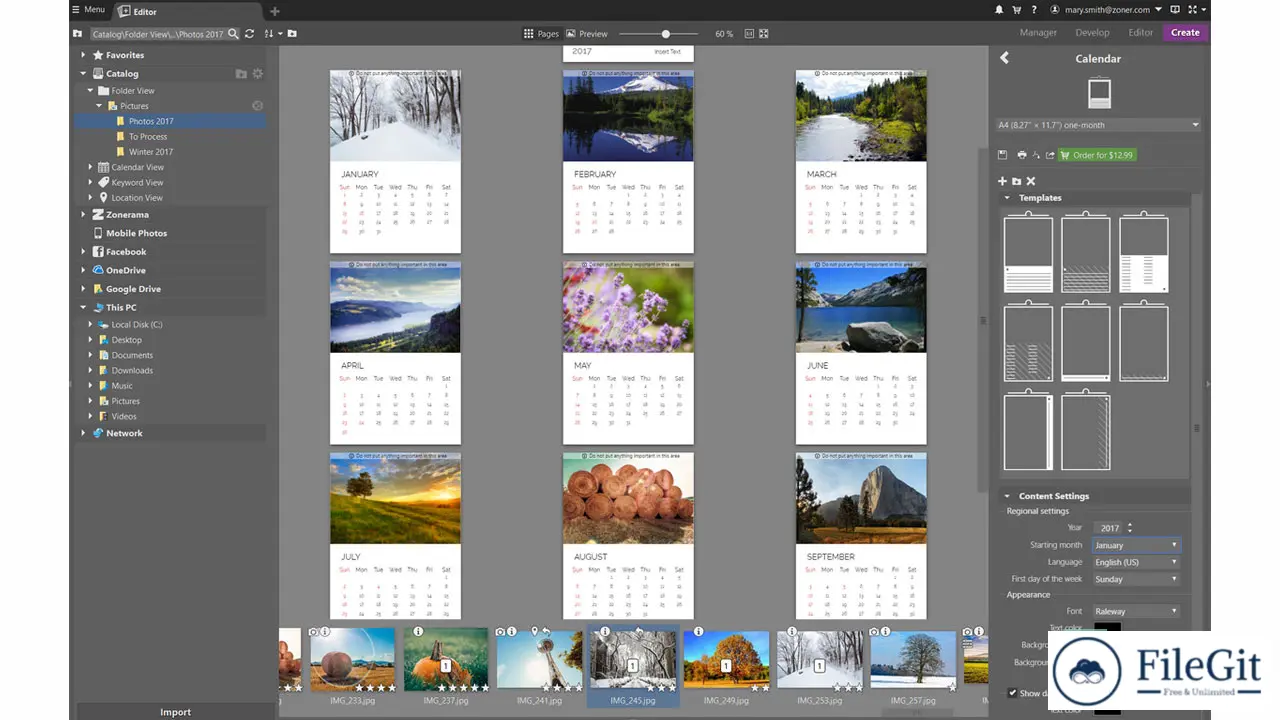Add a page with the plus icon

click(x=1003, y=181)
